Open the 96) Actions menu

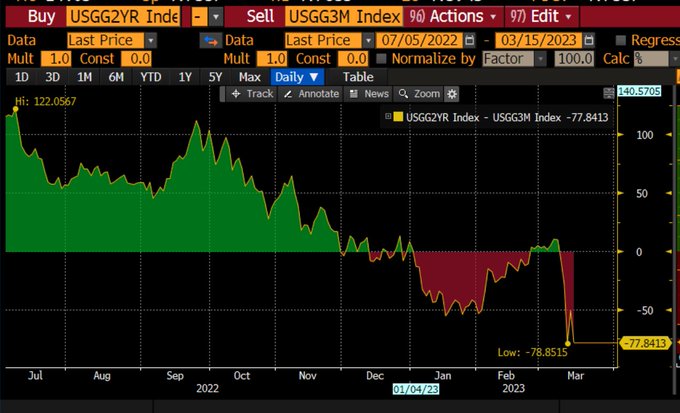click(x=453, y=17)
